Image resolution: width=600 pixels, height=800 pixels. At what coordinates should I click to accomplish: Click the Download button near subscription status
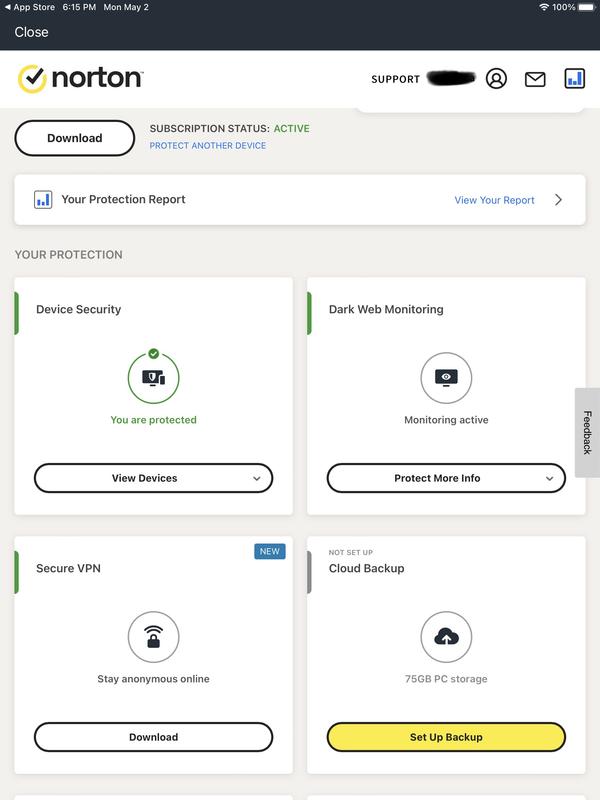pos(75,138)
